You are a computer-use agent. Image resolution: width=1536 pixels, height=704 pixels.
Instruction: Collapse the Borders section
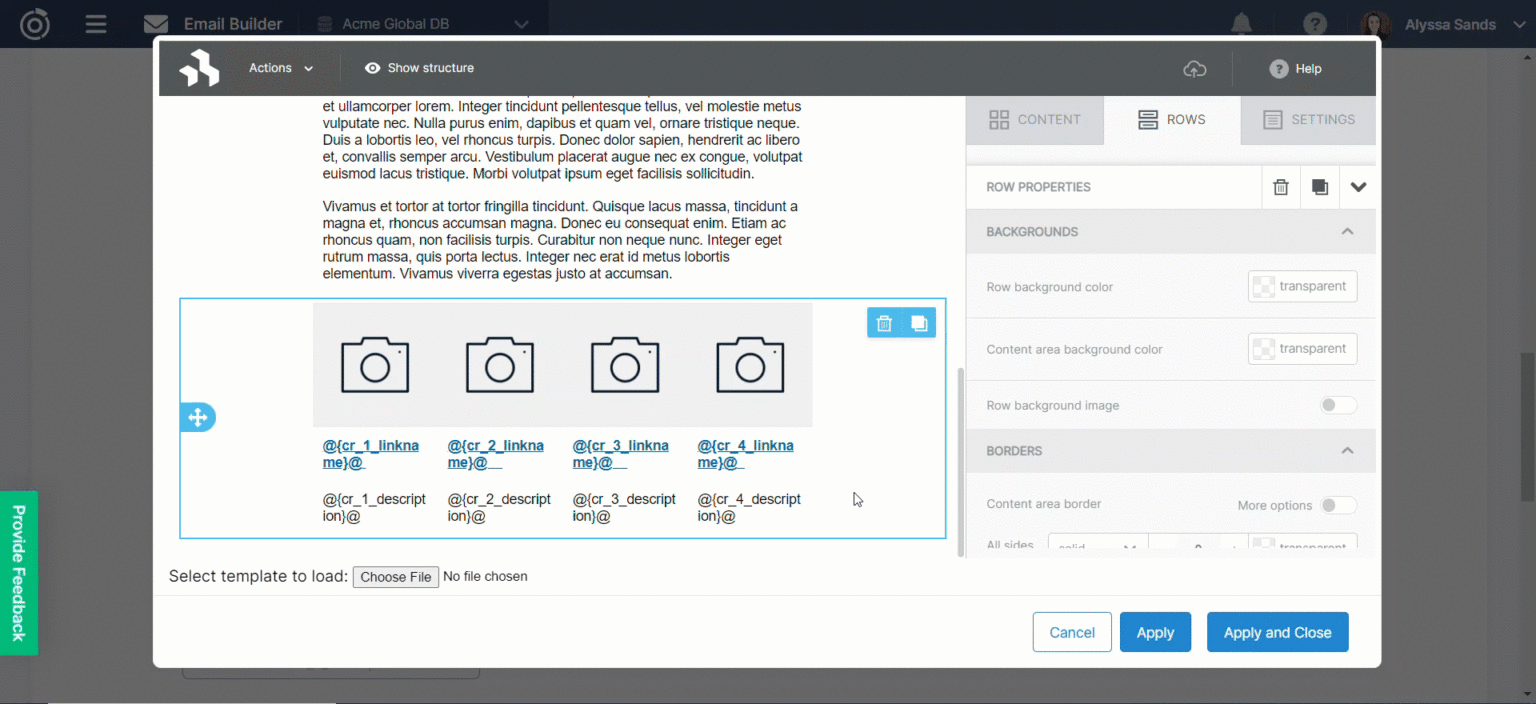pos(1347,451)
